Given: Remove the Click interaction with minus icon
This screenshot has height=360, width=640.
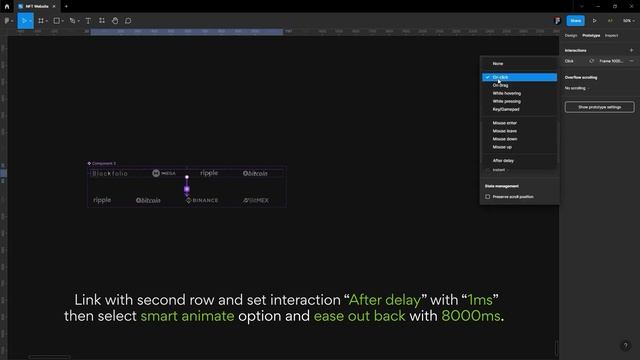Looking at the screenshot, I should [631, 61].
